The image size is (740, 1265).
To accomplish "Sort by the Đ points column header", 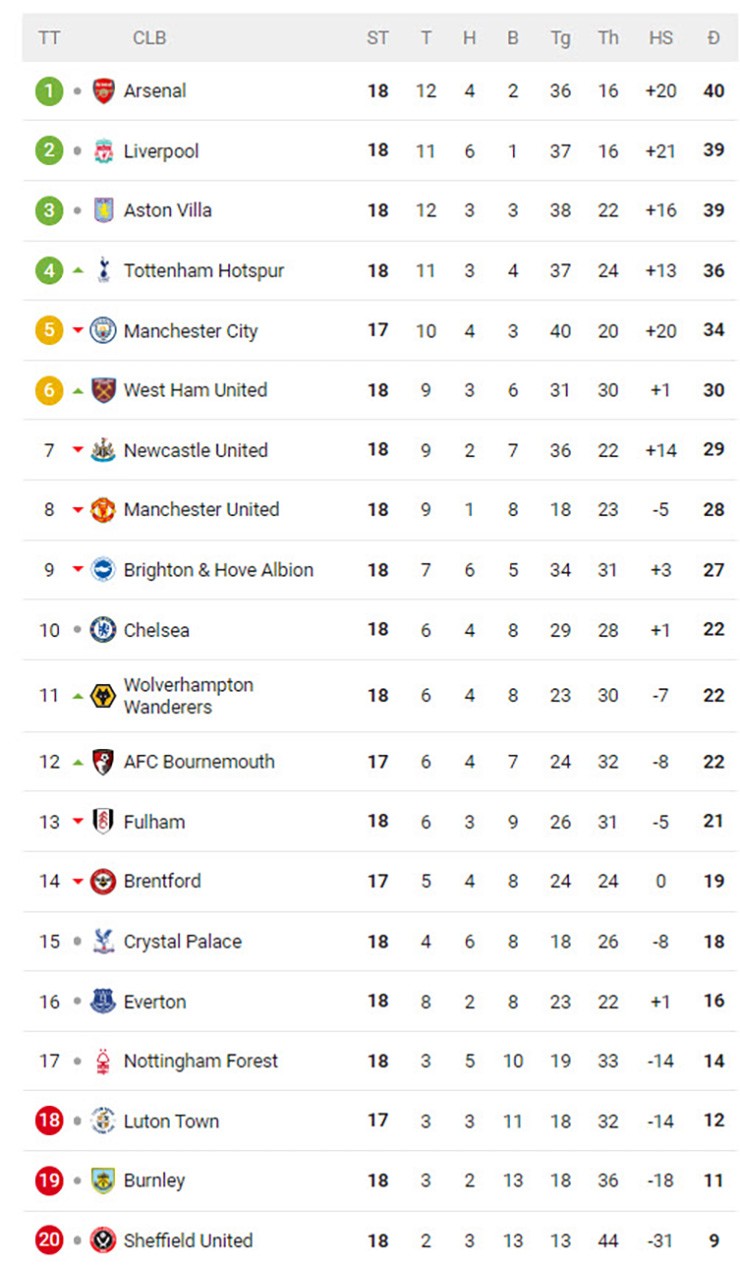I will pyautogui.click(x=713, y=38).
